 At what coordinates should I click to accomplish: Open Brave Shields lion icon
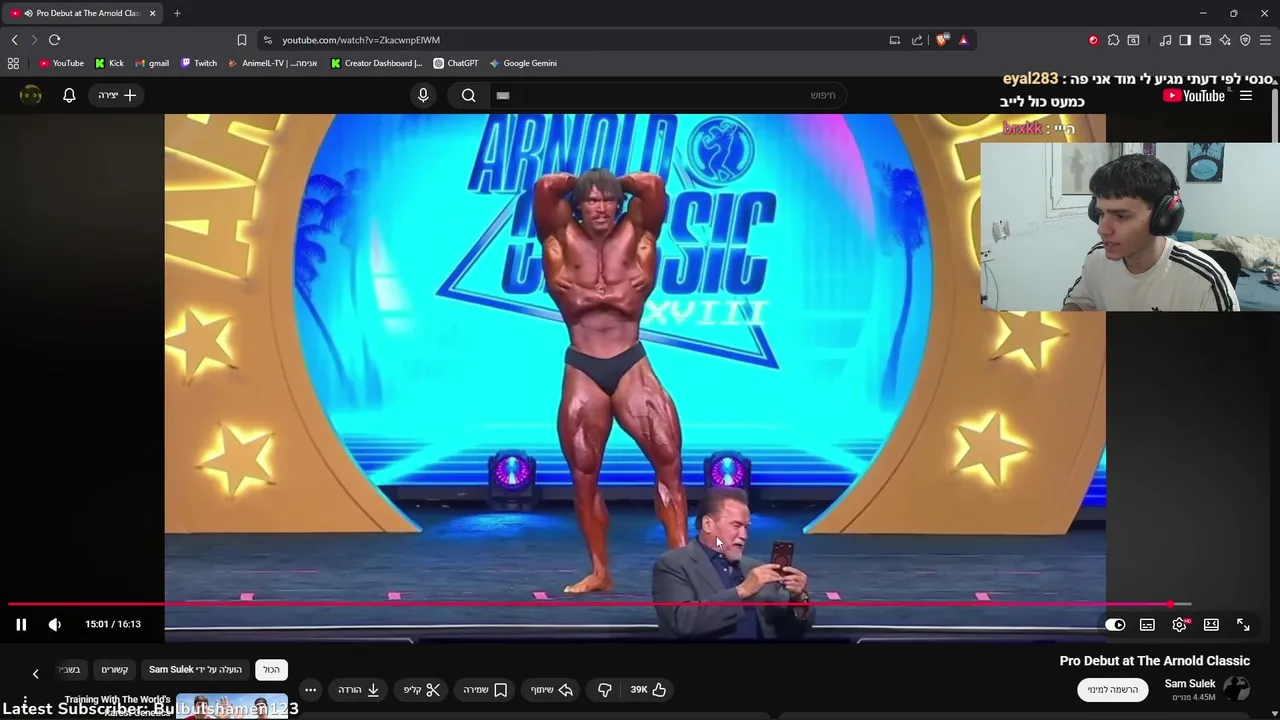coord(942,40)
